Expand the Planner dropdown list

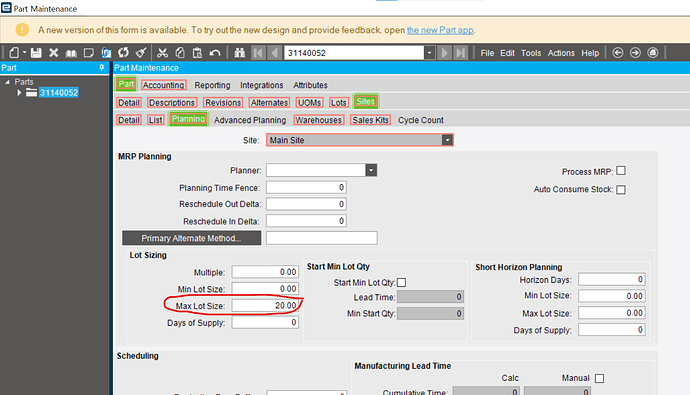pos(371,170)
